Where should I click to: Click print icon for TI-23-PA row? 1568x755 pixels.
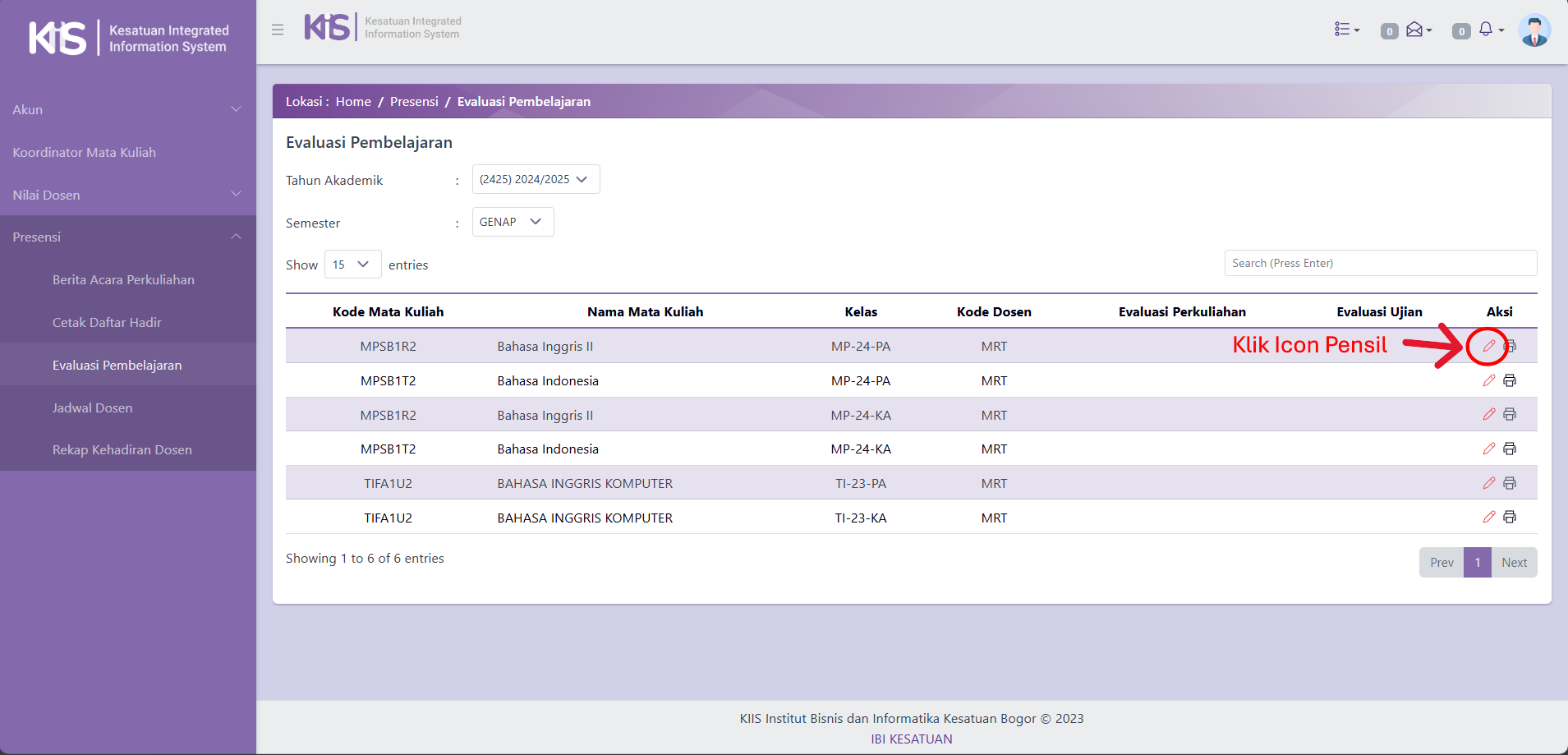point(1510,483)
